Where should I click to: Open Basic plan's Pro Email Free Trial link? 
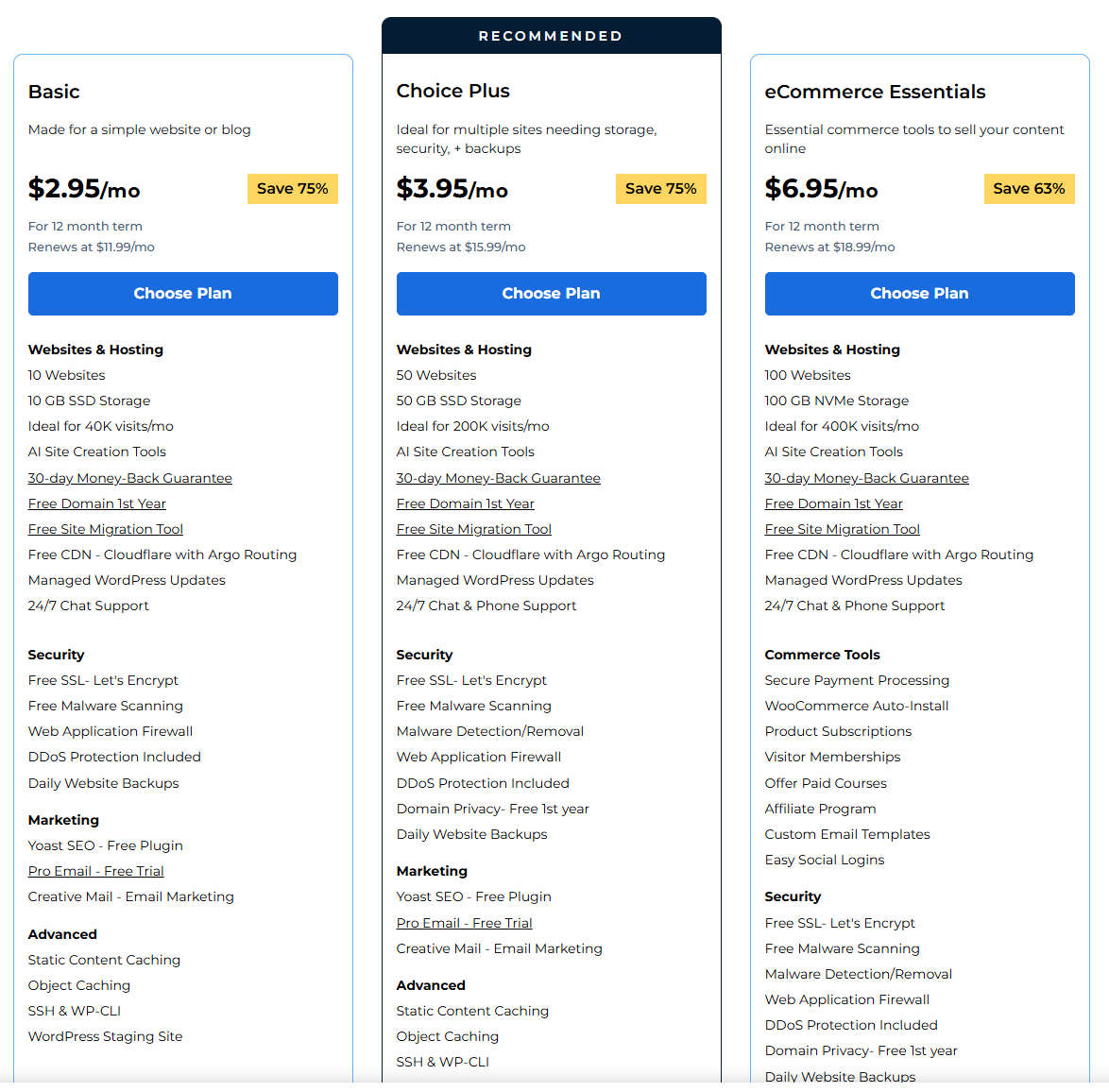point(95,871)
